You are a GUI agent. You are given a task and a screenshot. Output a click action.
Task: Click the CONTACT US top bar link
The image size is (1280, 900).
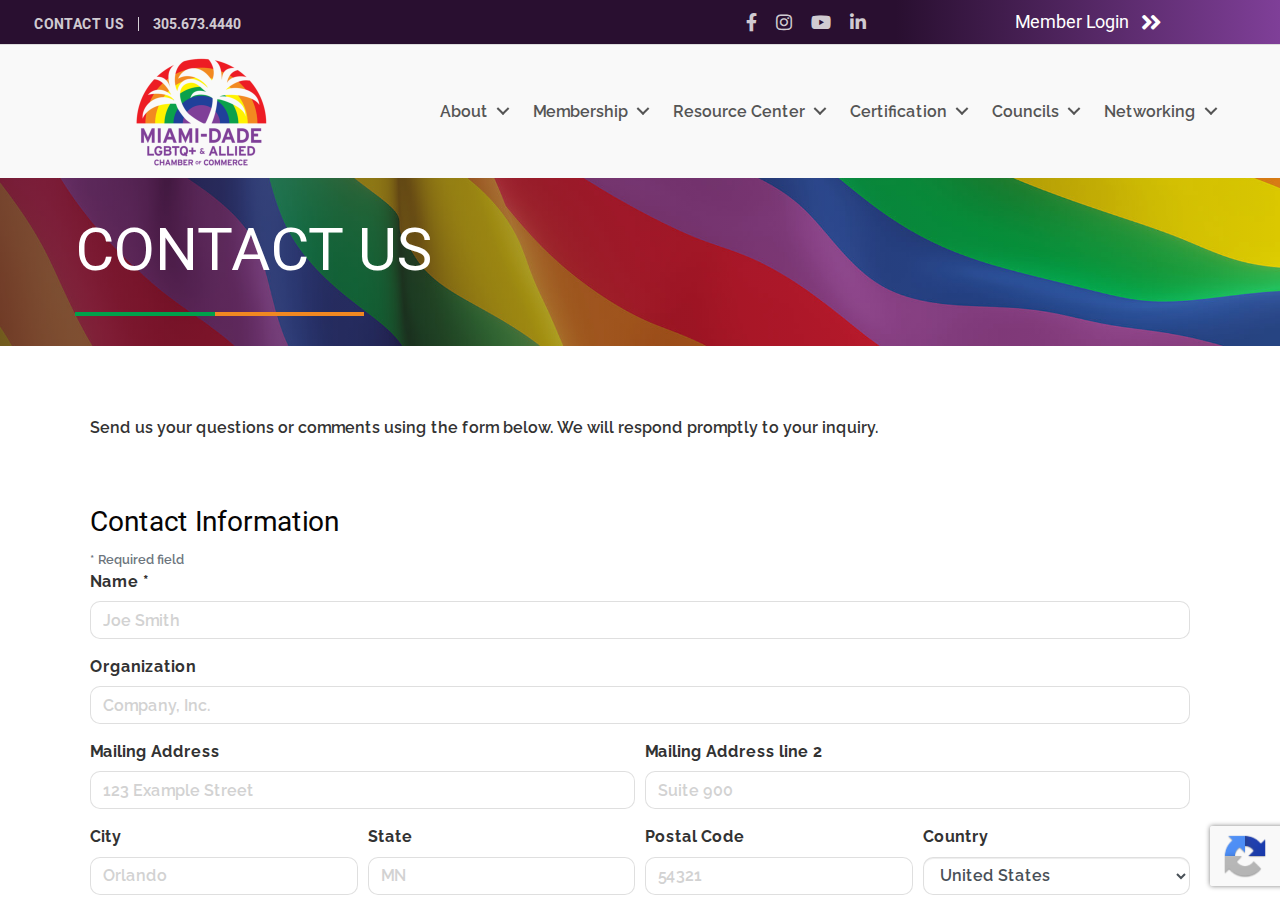tap(79, 24)
